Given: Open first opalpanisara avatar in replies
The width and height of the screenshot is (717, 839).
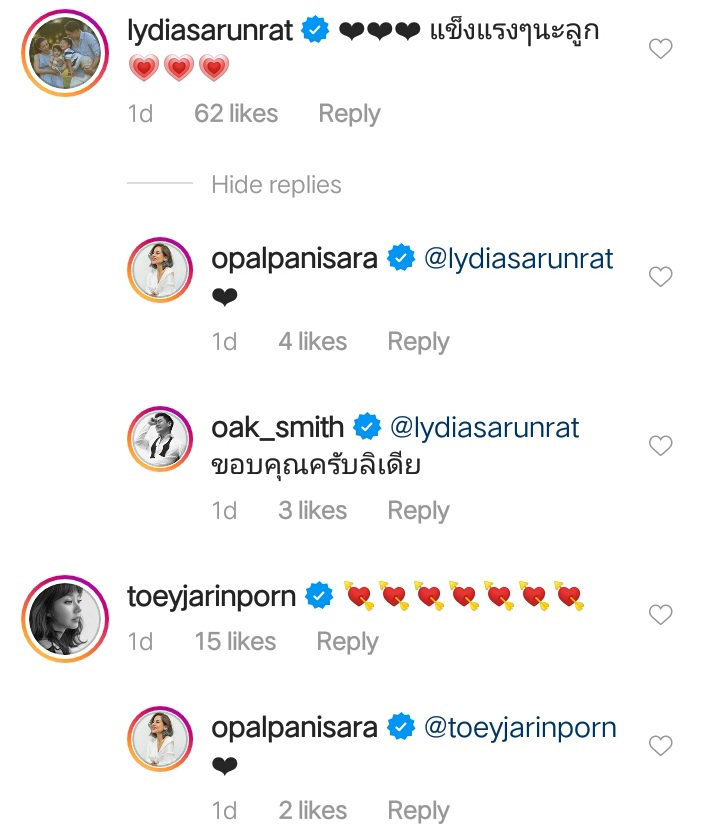Looking at the screenshot, I should click(160, 270).
